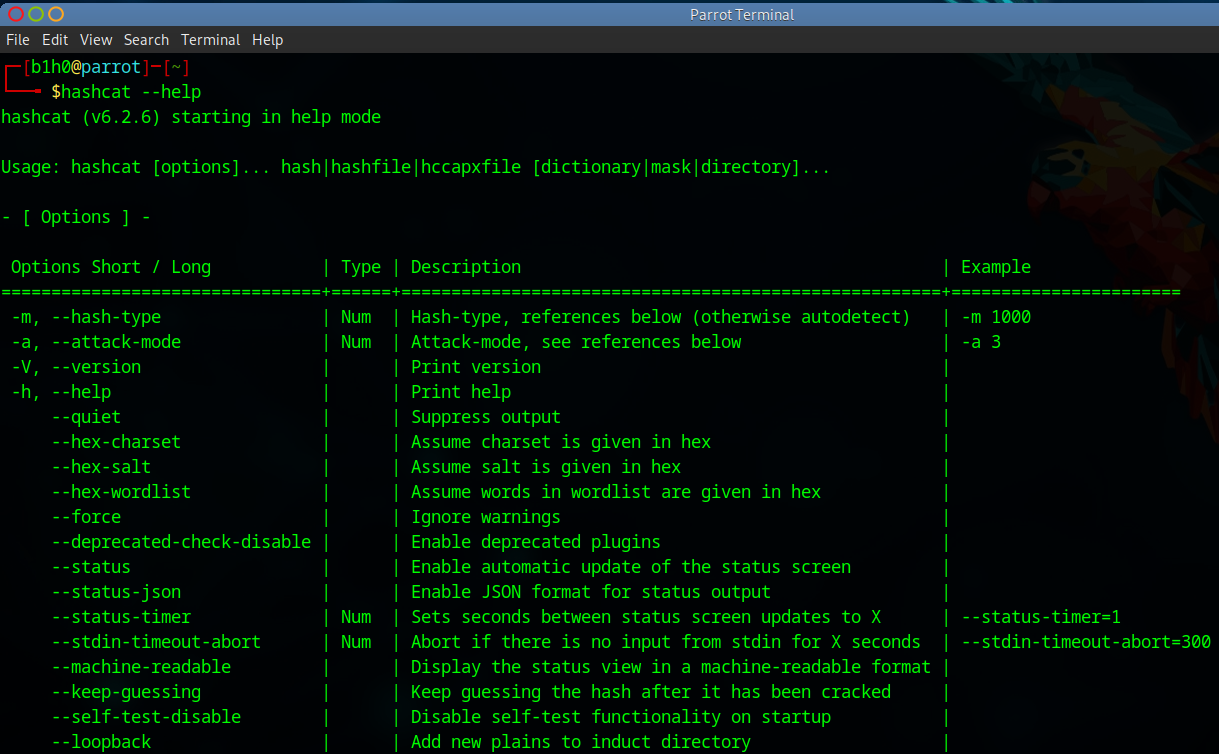Click the '--stdin-timeout-abort=300' example

point(1086,642)
